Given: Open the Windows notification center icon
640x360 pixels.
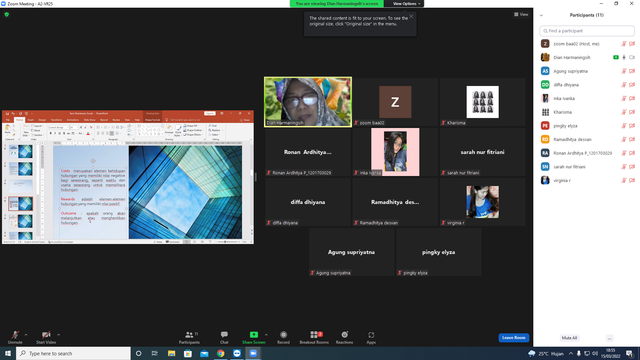Looking at the screenshot, I should 630,353.
